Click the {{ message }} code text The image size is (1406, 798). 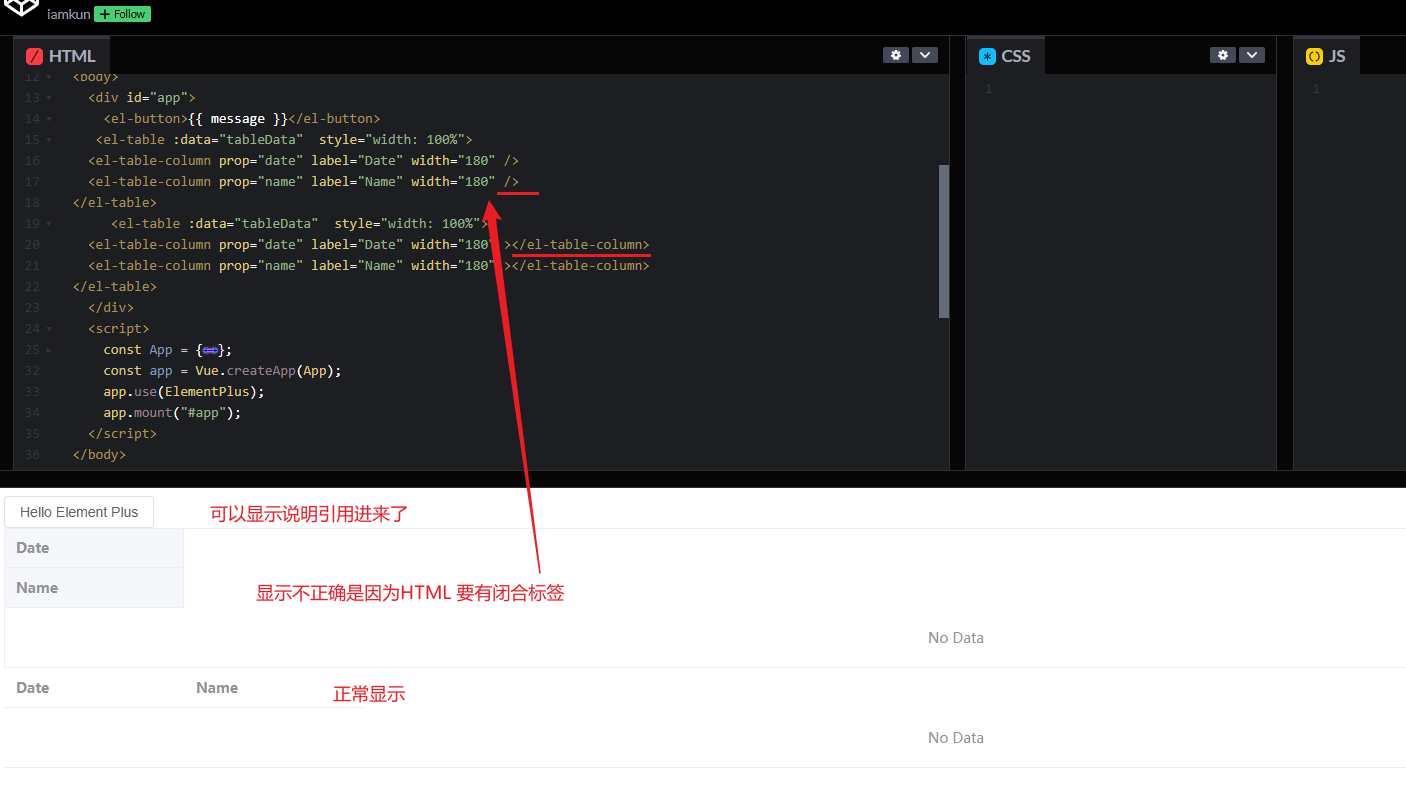238,119
